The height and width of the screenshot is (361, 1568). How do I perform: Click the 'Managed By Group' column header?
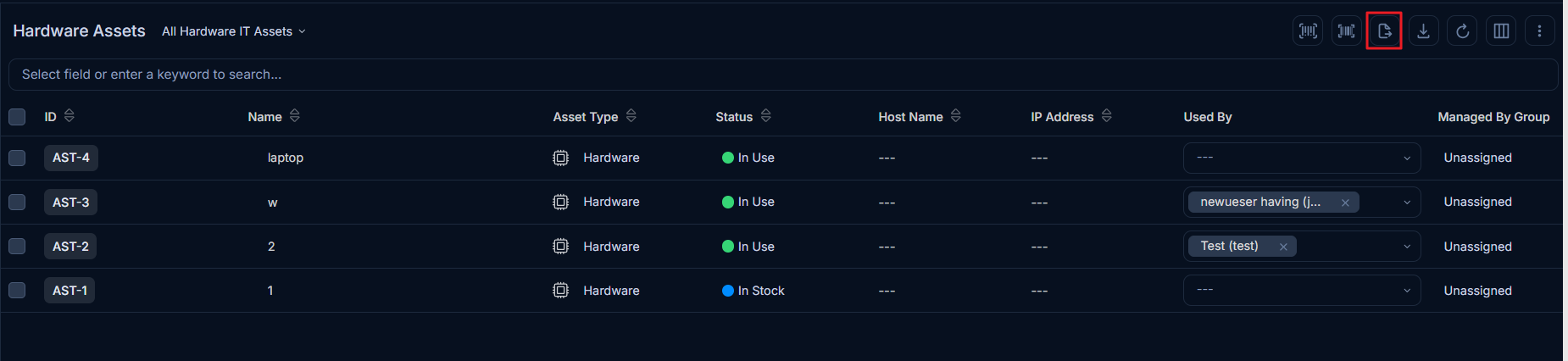pos(1493,117)
